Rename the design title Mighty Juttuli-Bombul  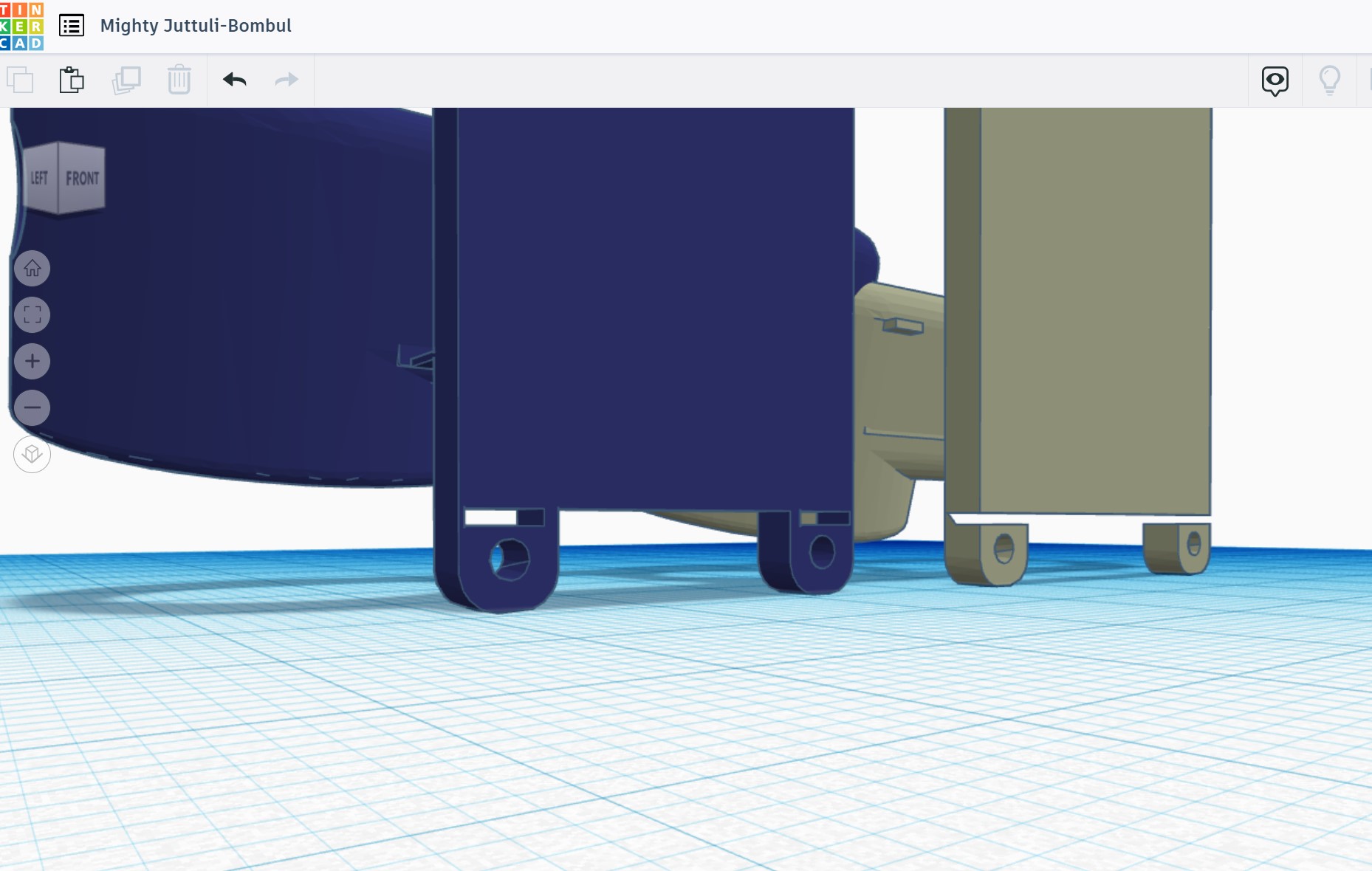(x=196, y=26)
